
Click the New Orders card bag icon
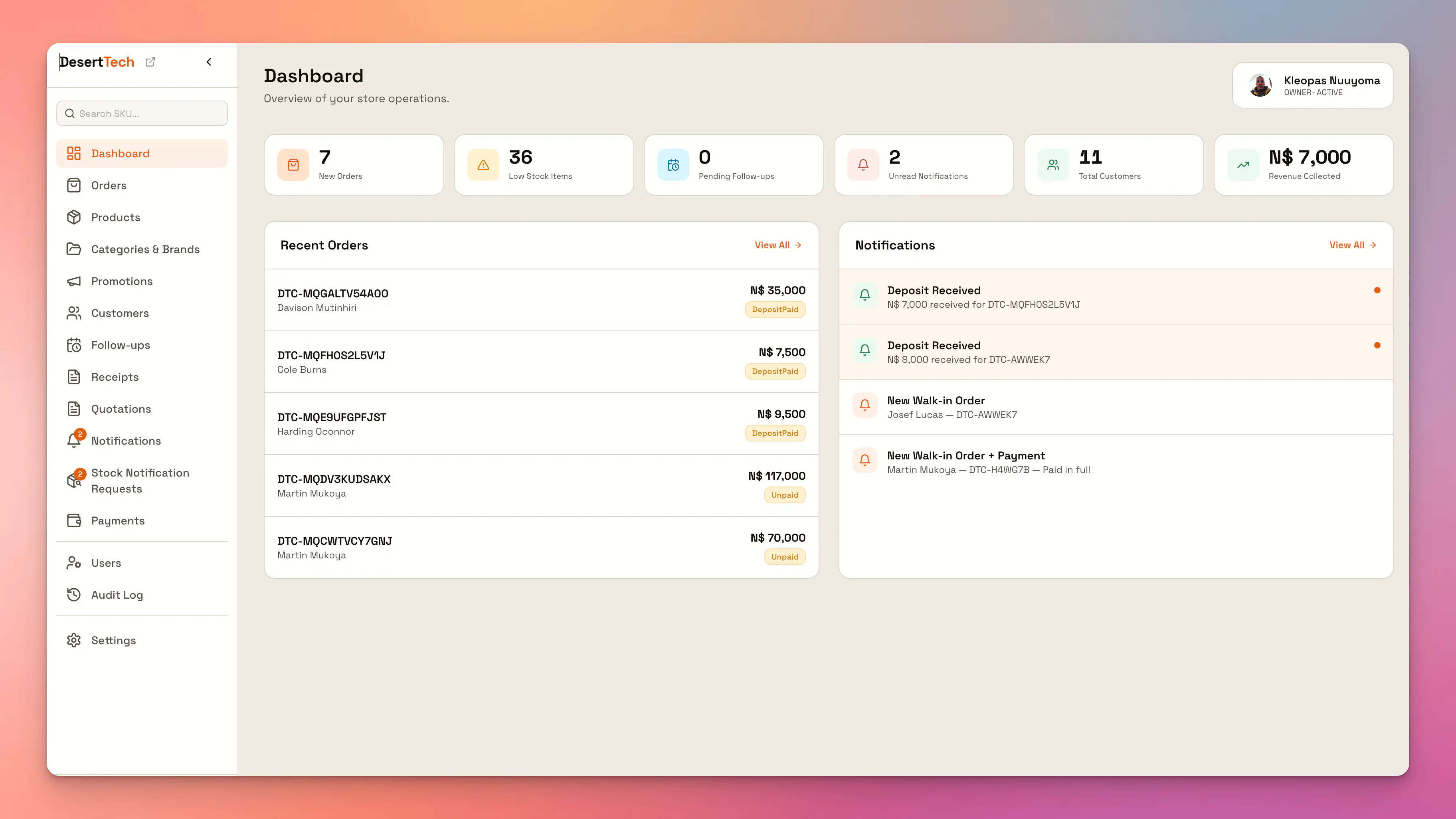click(x=293, y=165)
